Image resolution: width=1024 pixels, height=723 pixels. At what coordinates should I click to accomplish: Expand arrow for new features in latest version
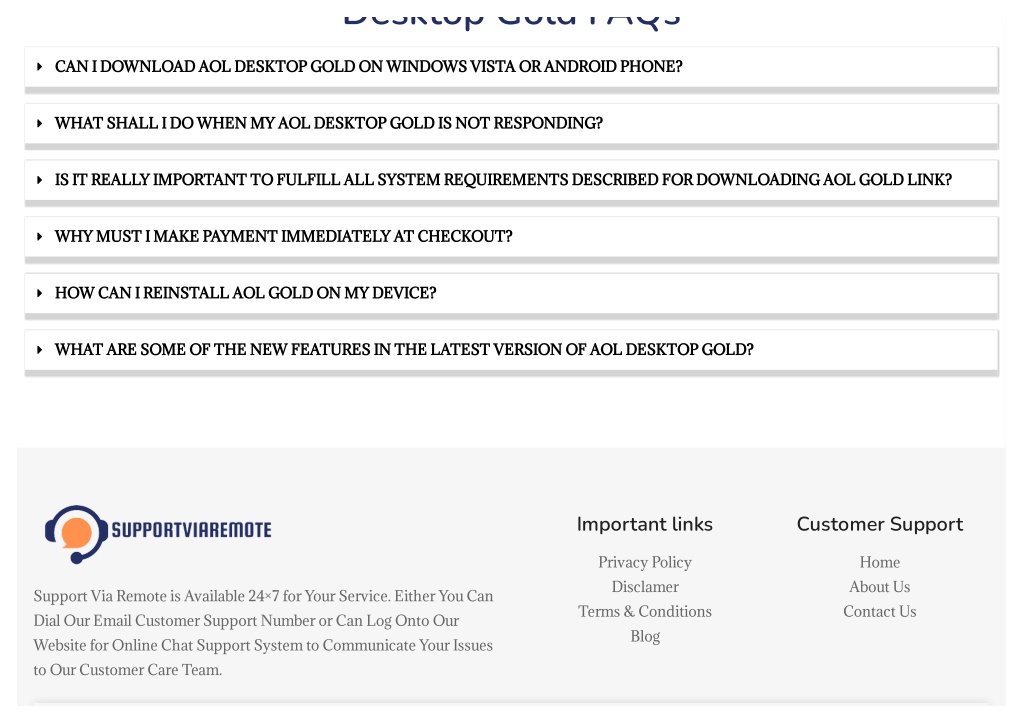[x=40, y=350]
